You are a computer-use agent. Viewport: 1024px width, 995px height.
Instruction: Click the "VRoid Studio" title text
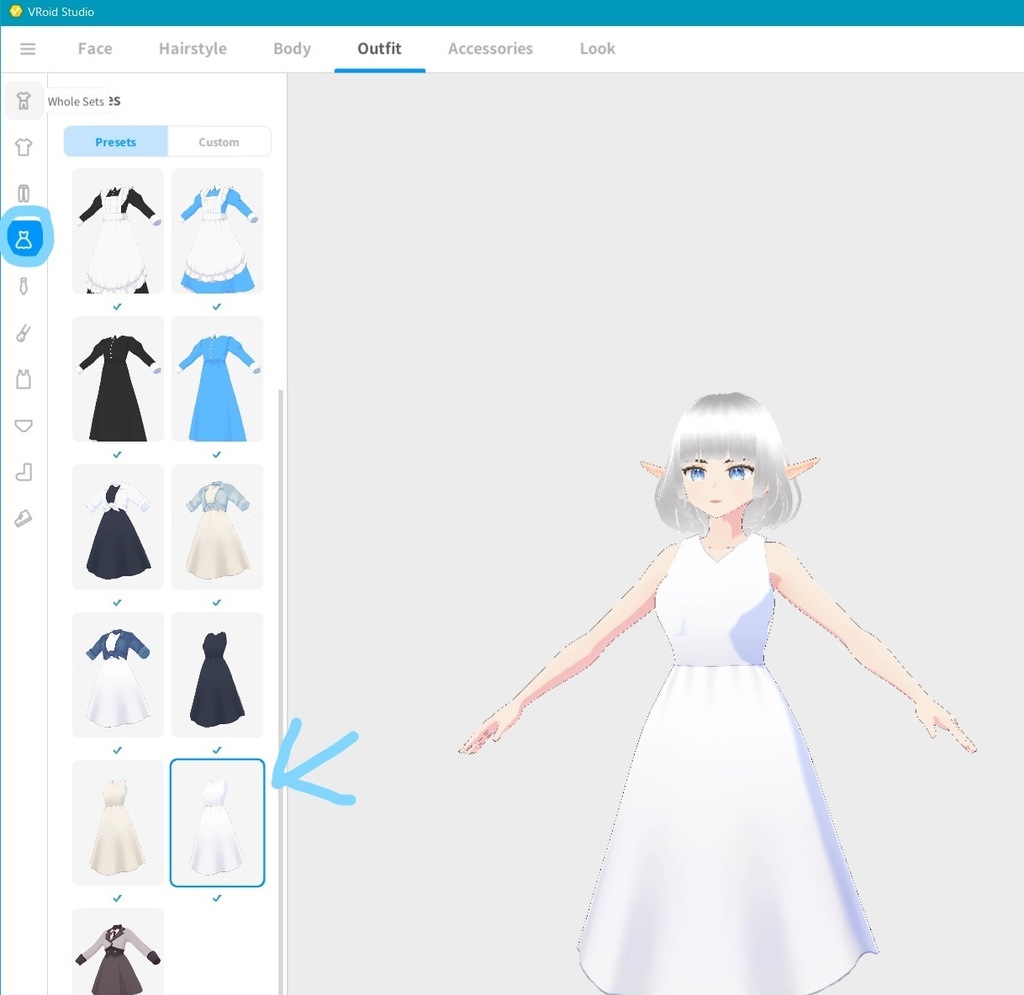(61, 12)
